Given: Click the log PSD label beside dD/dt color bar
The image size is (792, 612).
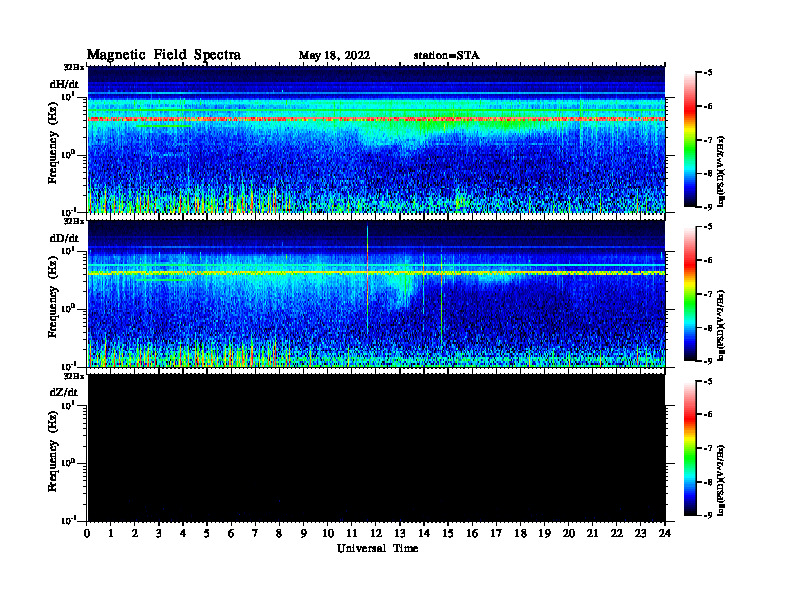Looking at the screenshot, I should click(721, 325).
